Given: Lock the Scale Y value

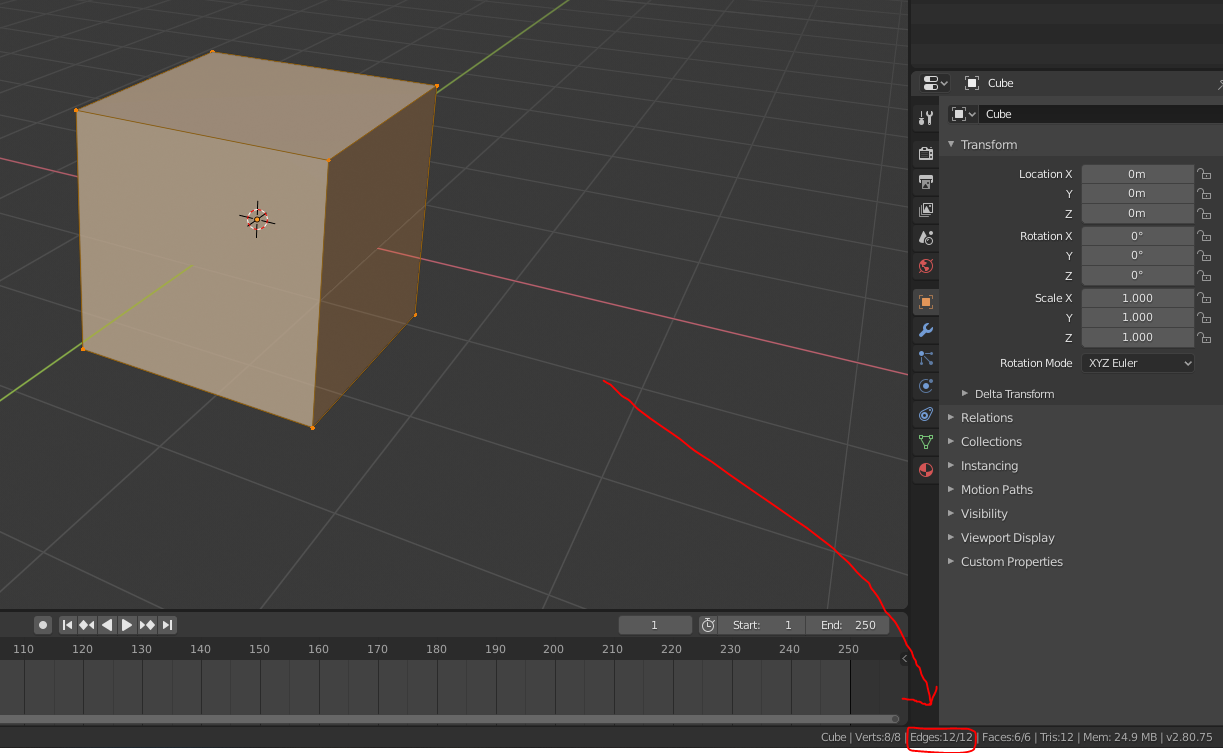Looking at the screenshot, I should pos(1204,317).
